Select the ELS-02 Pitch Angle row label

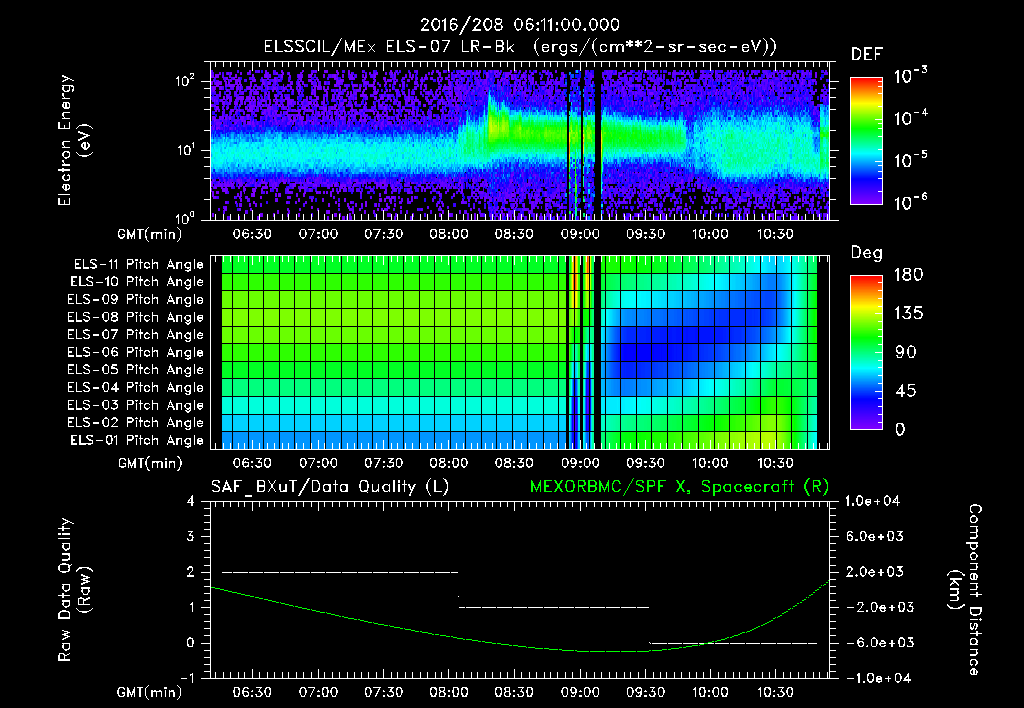(136, 423)
